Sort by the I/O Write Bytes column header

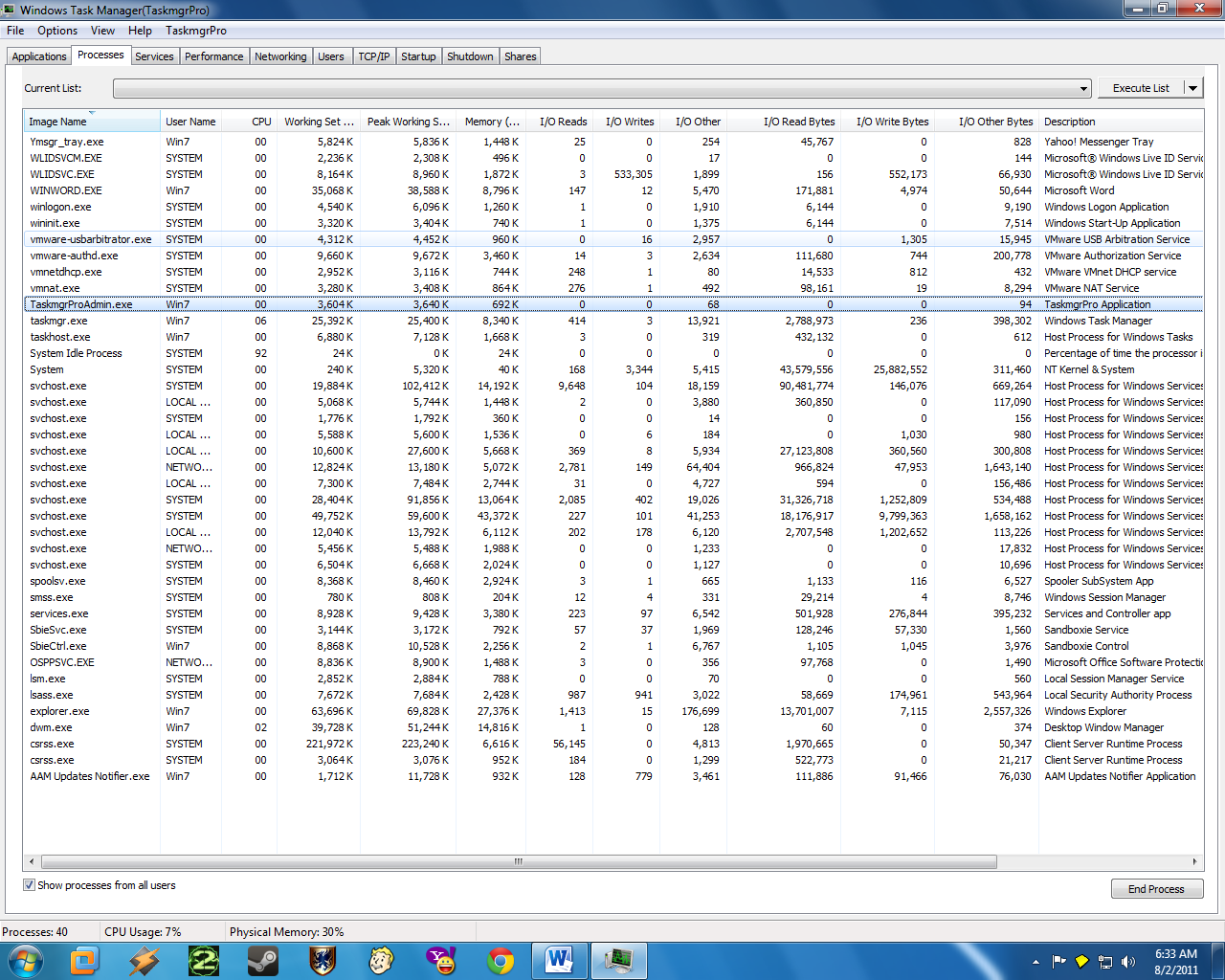pos(889,122)
